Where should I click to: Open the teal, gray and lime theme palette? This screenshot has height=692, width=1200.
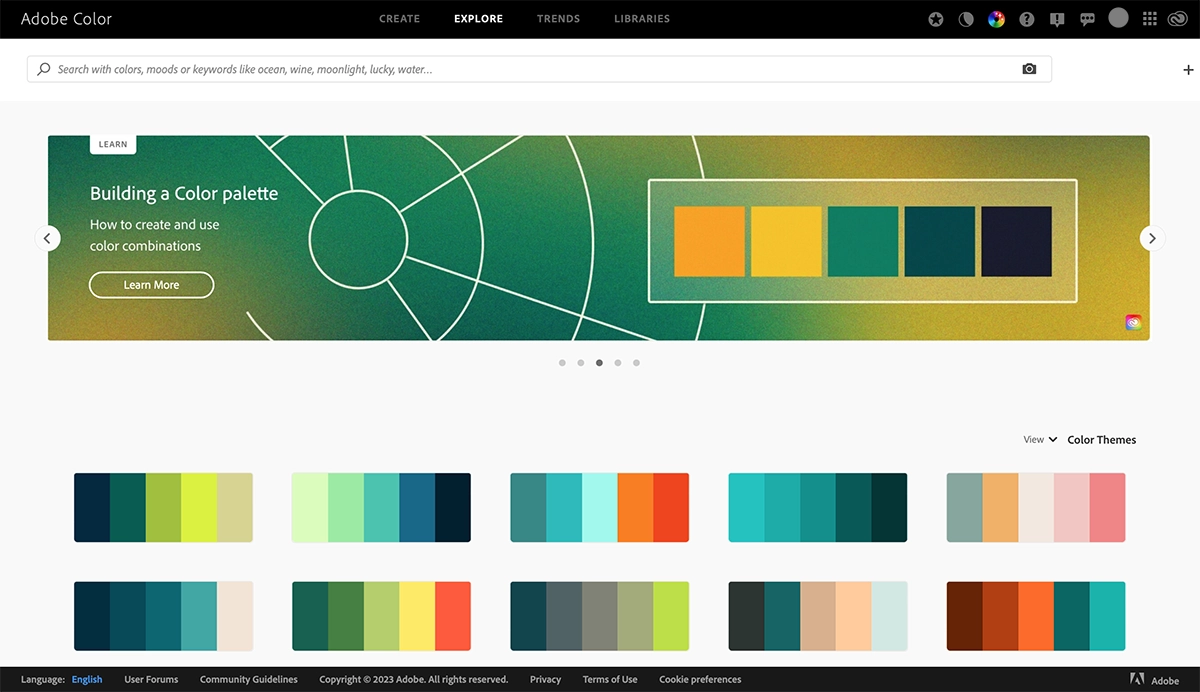tap(599, 616)
